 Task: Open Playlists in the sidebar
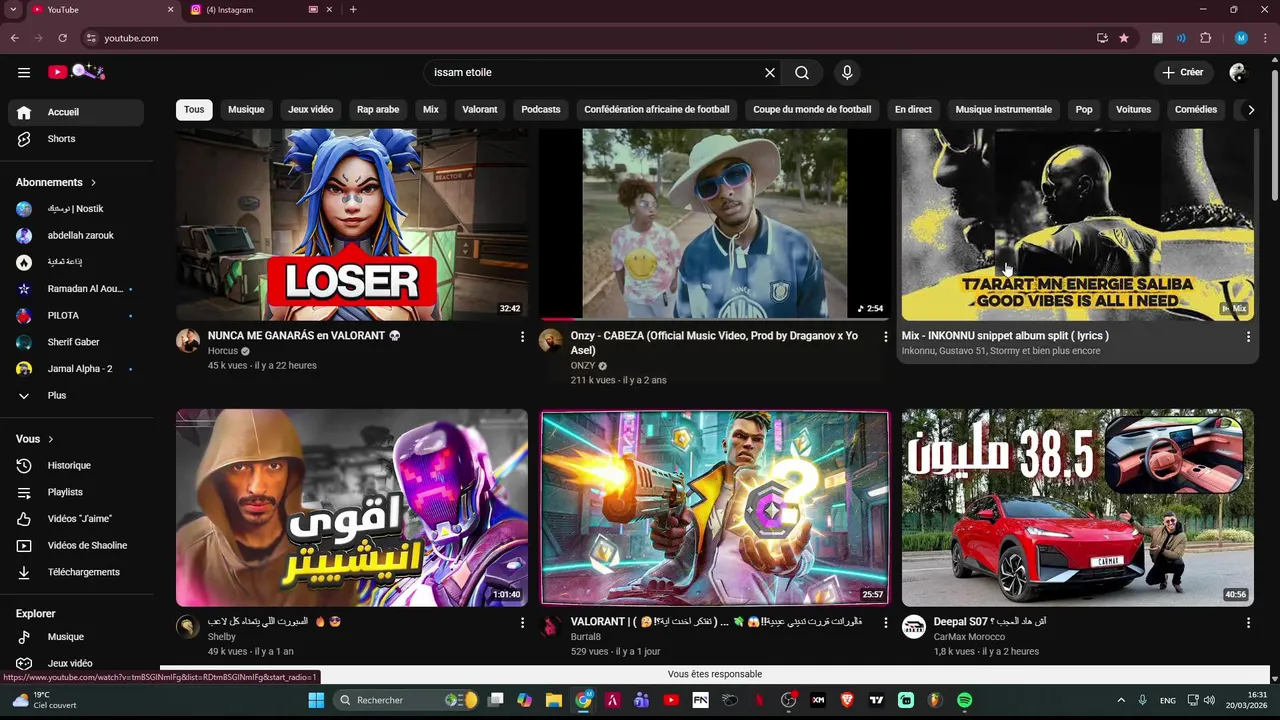tap(76, 492)
